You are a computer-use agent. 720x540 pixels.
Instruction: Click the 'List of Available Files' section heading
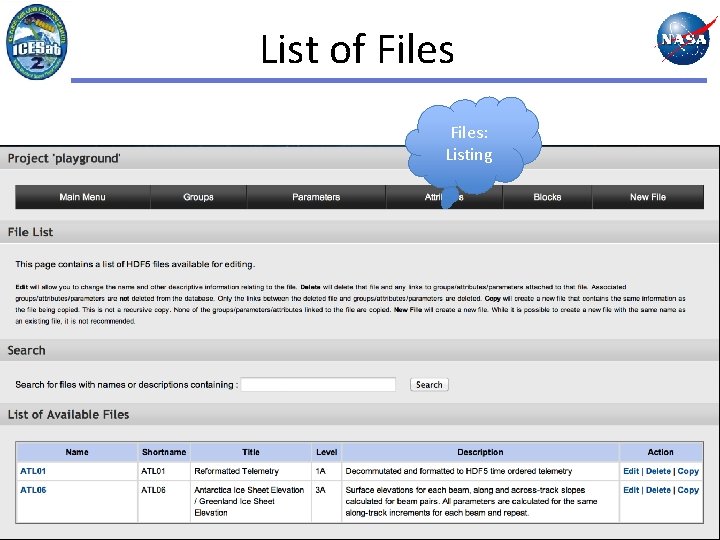point(68,415)
